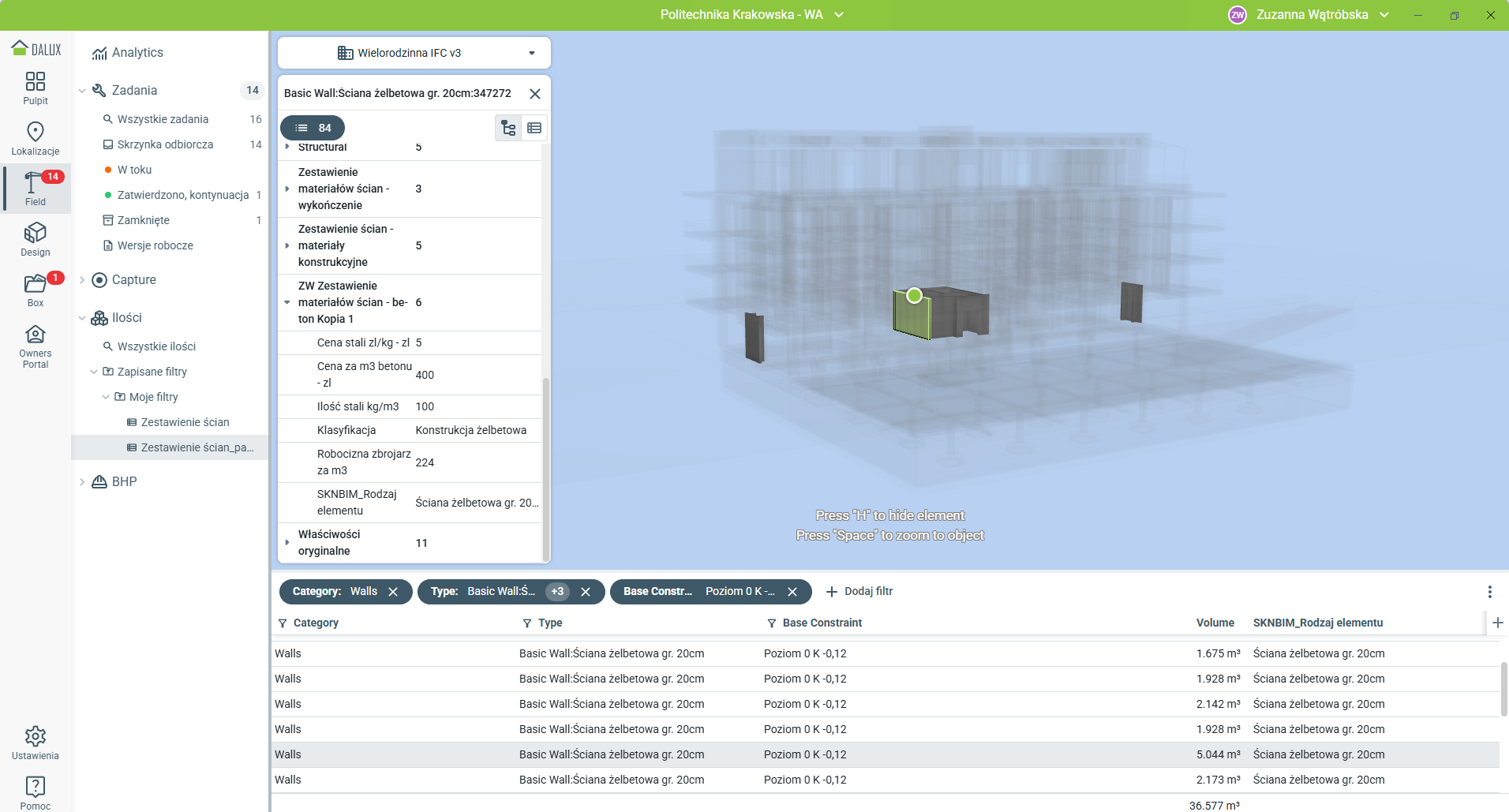Open the Box folder module

36,290
